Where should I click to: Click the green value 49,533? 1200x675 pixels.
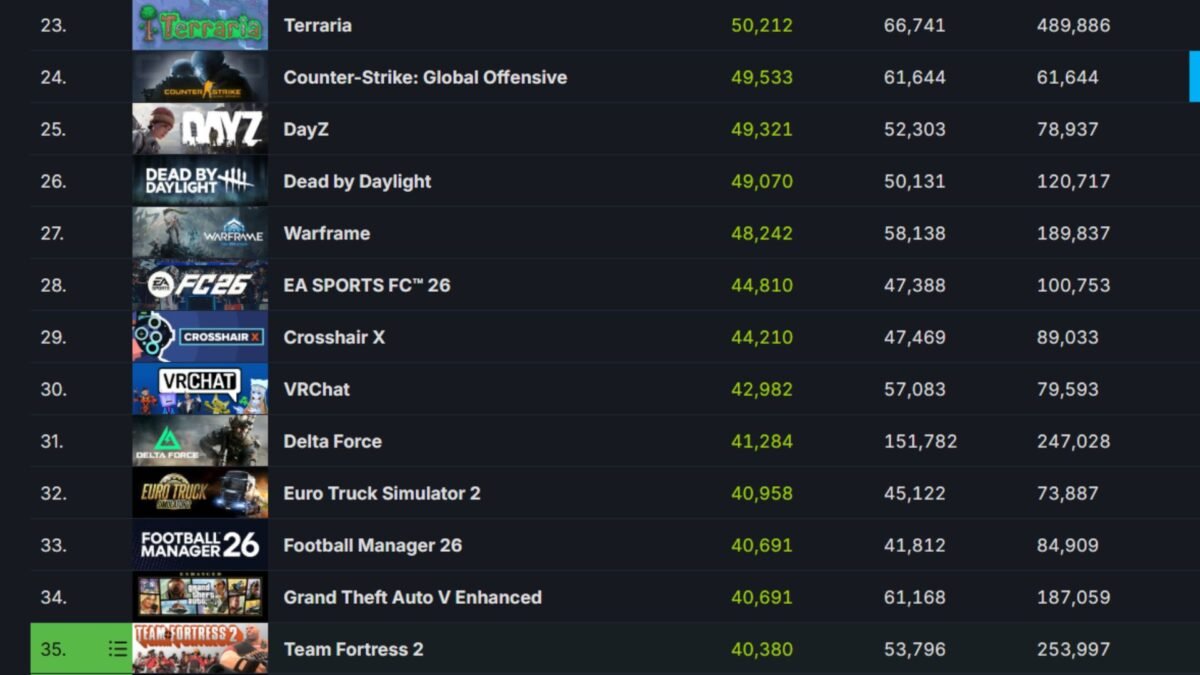(762, 77)
